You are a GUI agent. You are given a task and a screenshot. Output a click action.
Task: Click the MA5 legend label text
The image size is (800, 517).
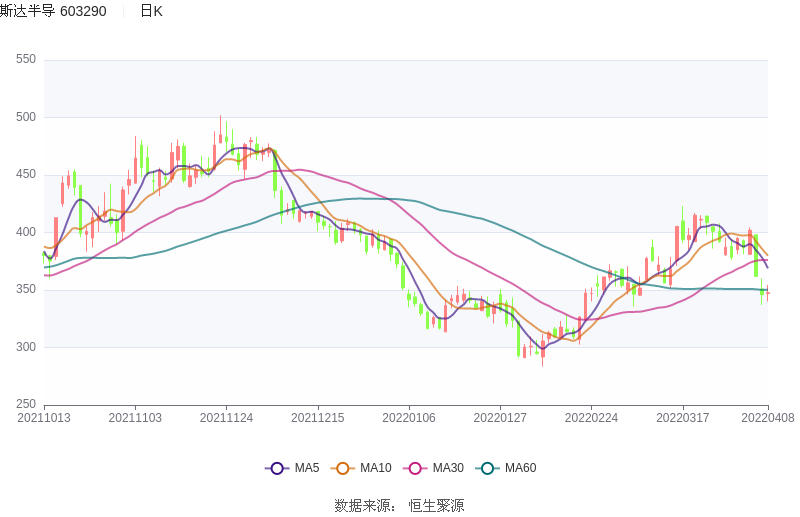click(x=307, y=468)
